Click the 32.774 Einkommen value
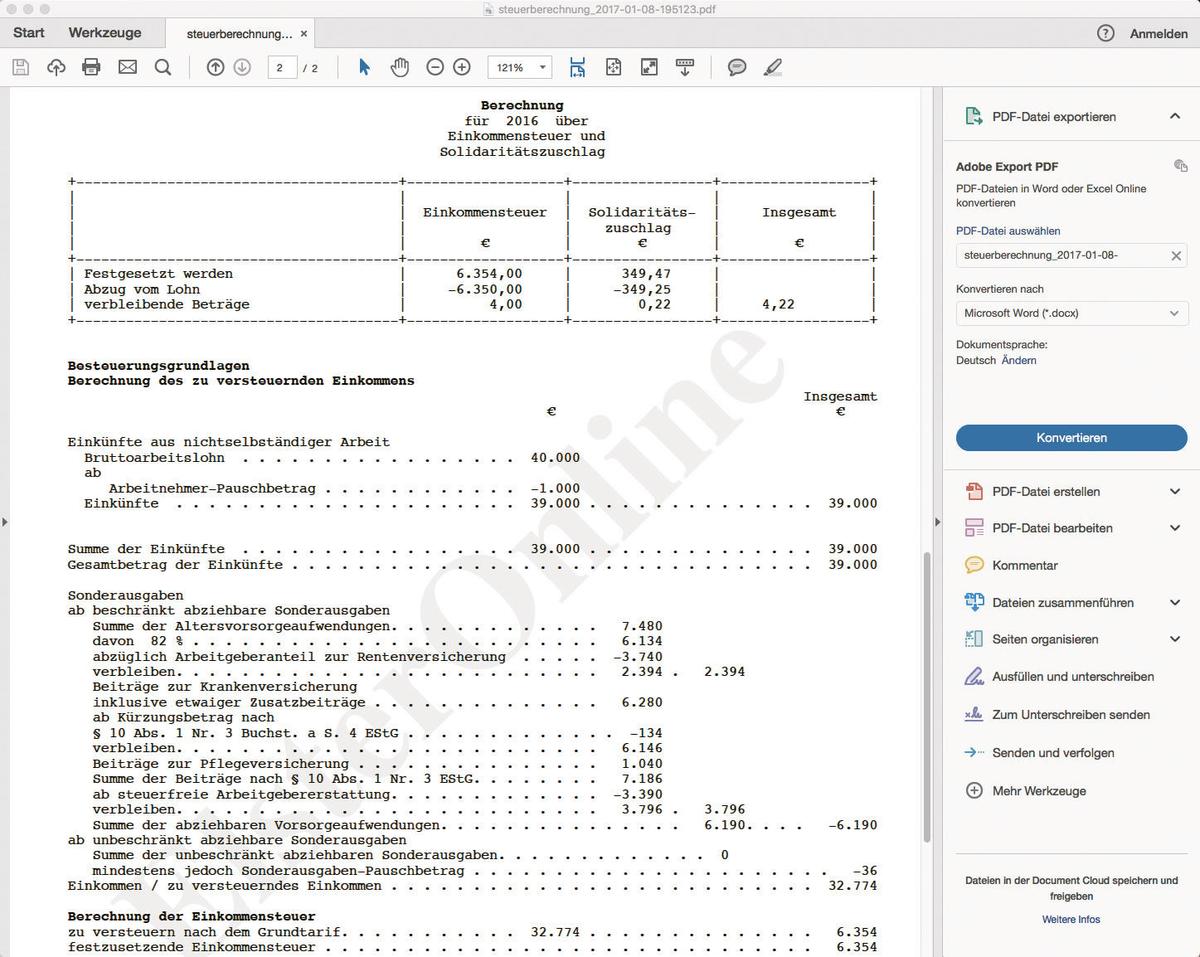 tap(853, 886)
